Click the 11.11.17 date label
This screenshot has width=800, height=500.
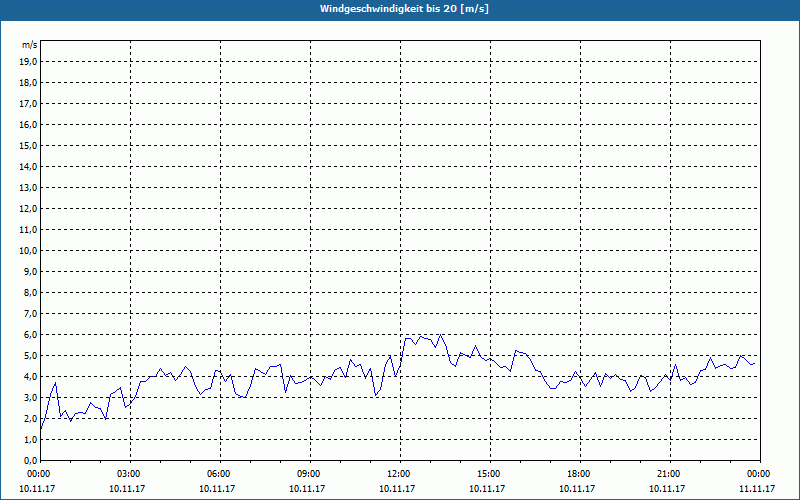(x=757, y=488)
